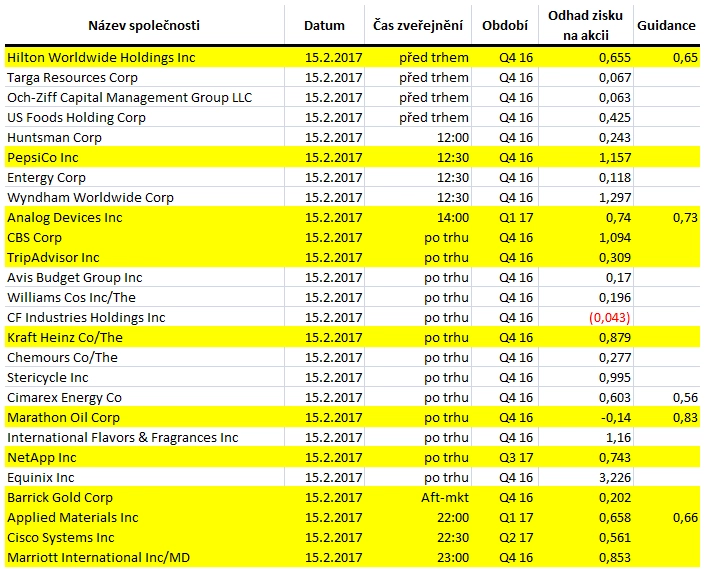Click the Datum column header
Screen dimensions: 707x574
[x=324, y=25]
